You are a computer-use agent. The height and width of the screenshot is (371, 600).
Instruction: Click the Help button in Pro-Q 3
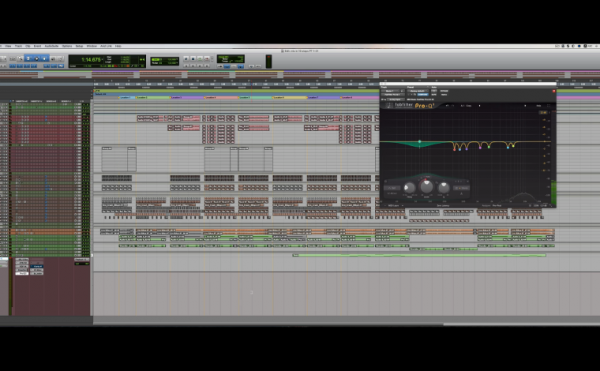539,106
